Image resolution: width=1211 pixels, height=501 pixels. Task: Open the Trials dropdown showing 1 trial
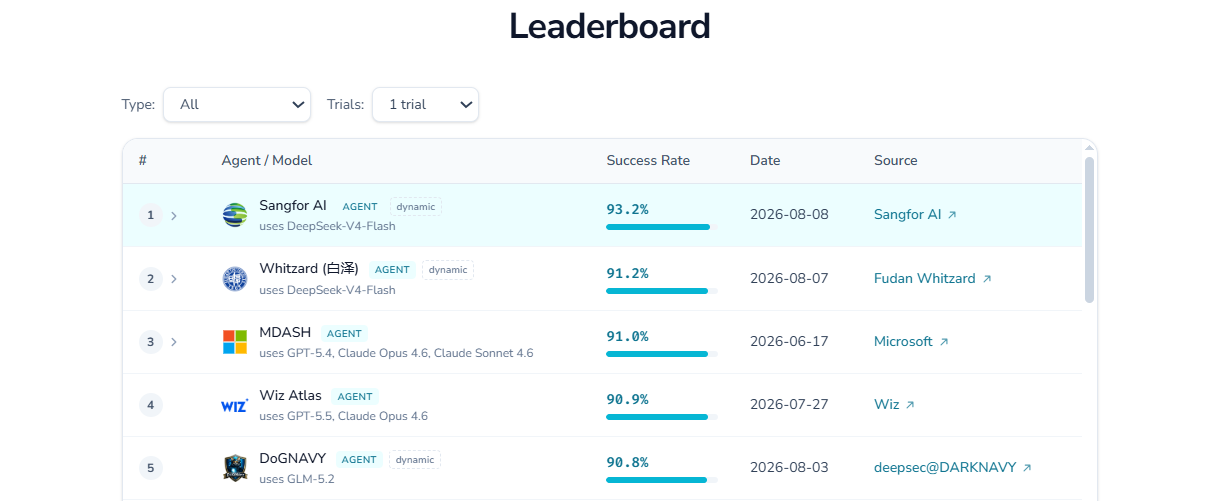[x=425, y=104]
